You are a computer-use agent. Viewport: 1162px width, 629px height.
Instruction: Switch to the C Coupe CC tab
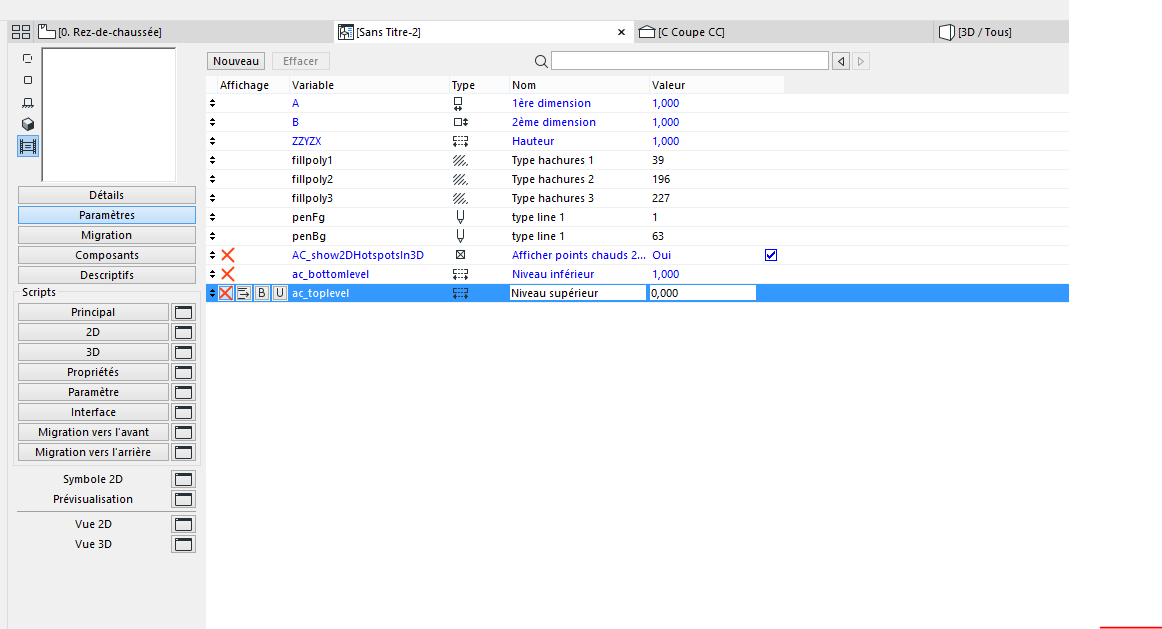point(690,32)
